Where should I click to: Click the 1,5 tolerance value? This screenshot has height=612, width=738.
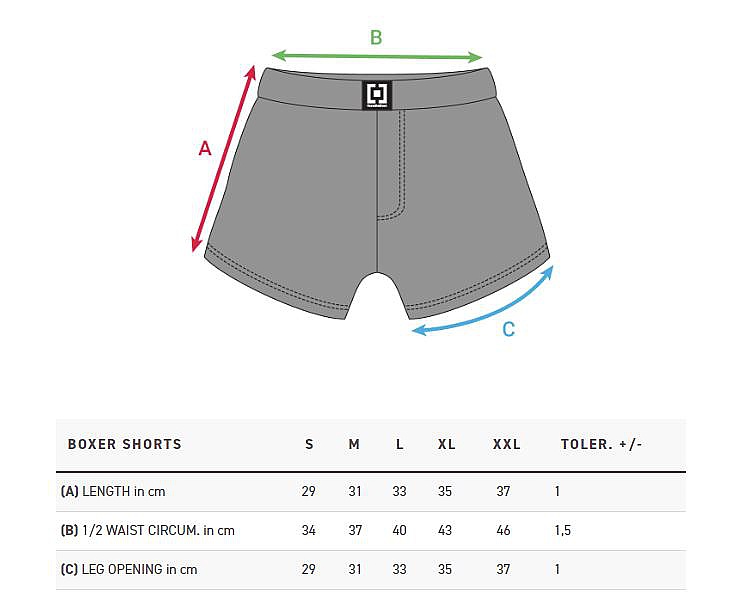(x=562, y=531)
